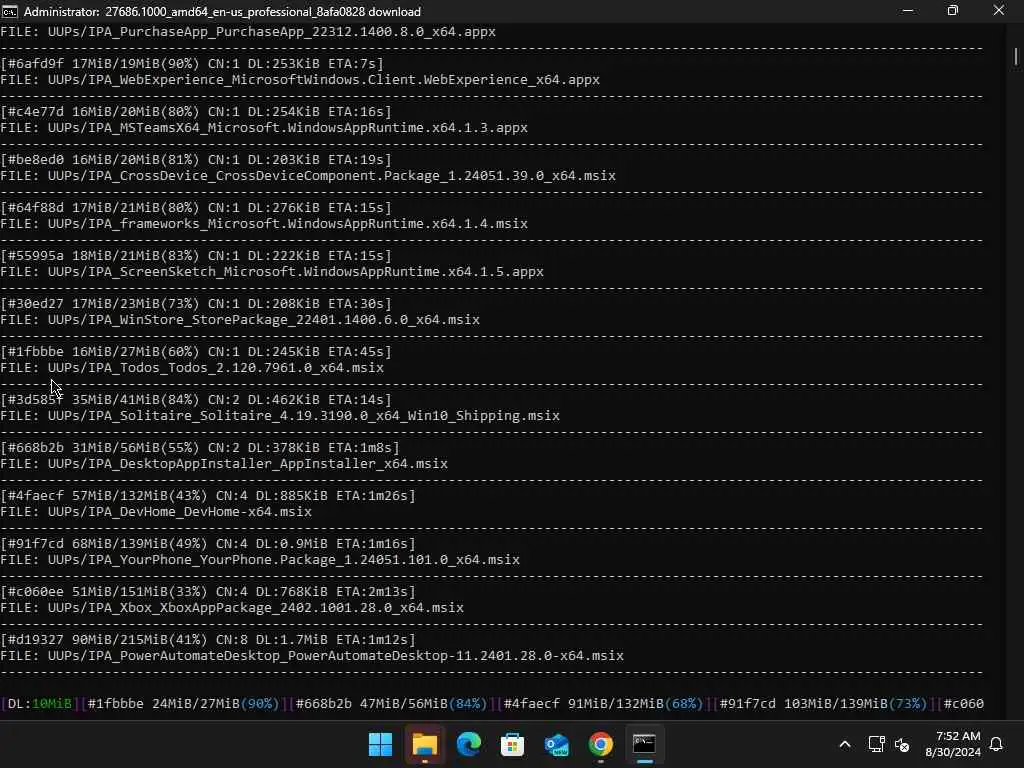This screenshot has height=768, width=1024.
Task: Launch Microsoft Edge from the taskbar
Action: [468, 744]
